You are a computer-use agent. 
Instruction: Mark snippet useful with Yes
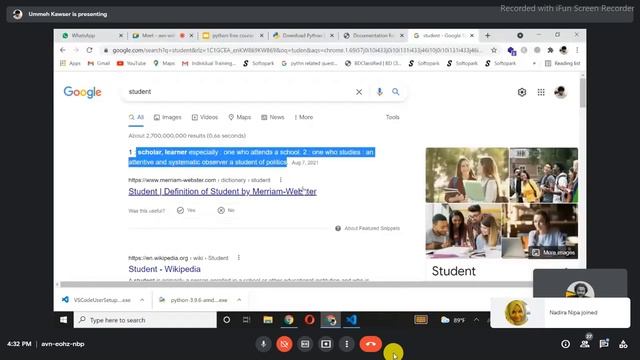tap(187, 211)
